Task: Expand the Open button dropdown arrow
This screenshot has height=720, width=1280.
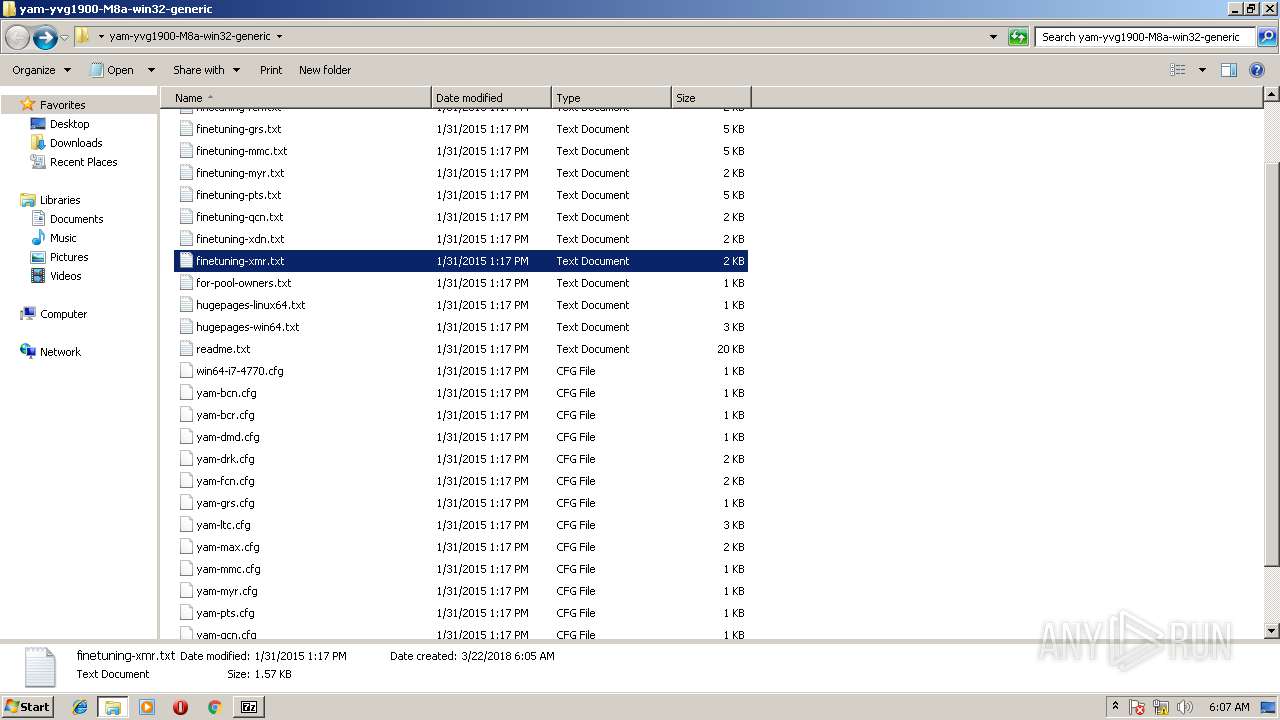Action: 151,70
